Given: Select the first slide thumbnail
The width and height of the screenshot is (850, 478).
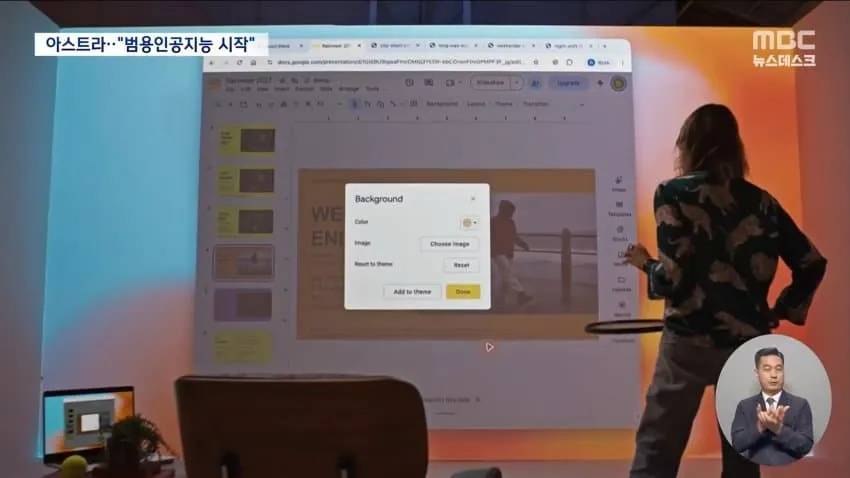Looking at the screenshot, I should [247, 140].
